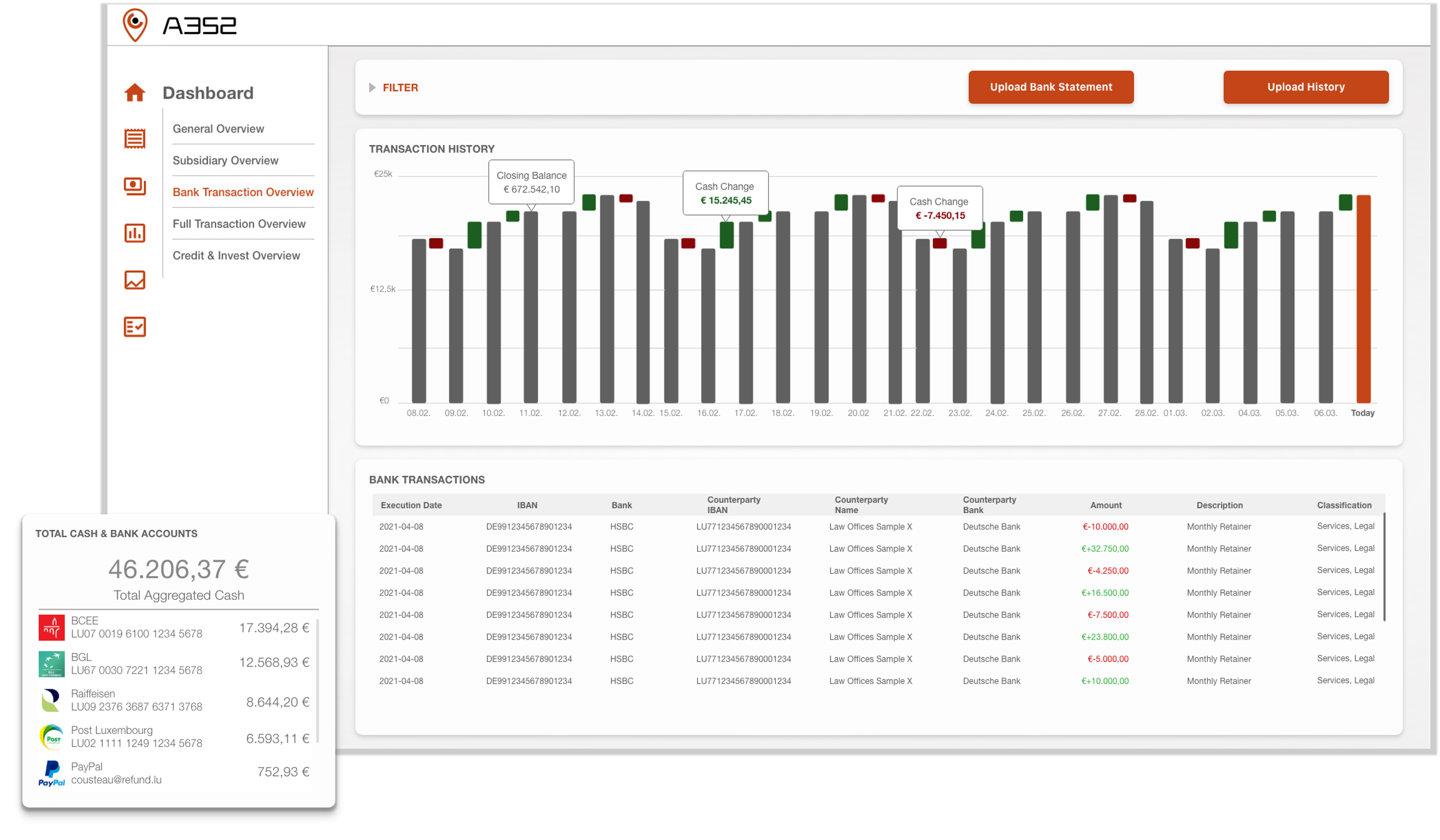This screenshot has height=840, width=1440.
Task: Open the bar chart reports icon
Action: [x=135, y=233]
